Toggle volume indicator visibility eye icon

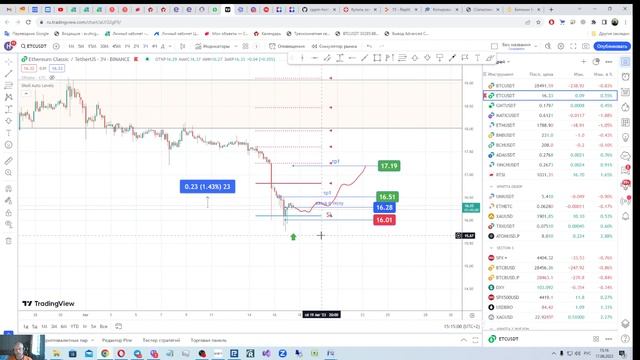point(52,78)
